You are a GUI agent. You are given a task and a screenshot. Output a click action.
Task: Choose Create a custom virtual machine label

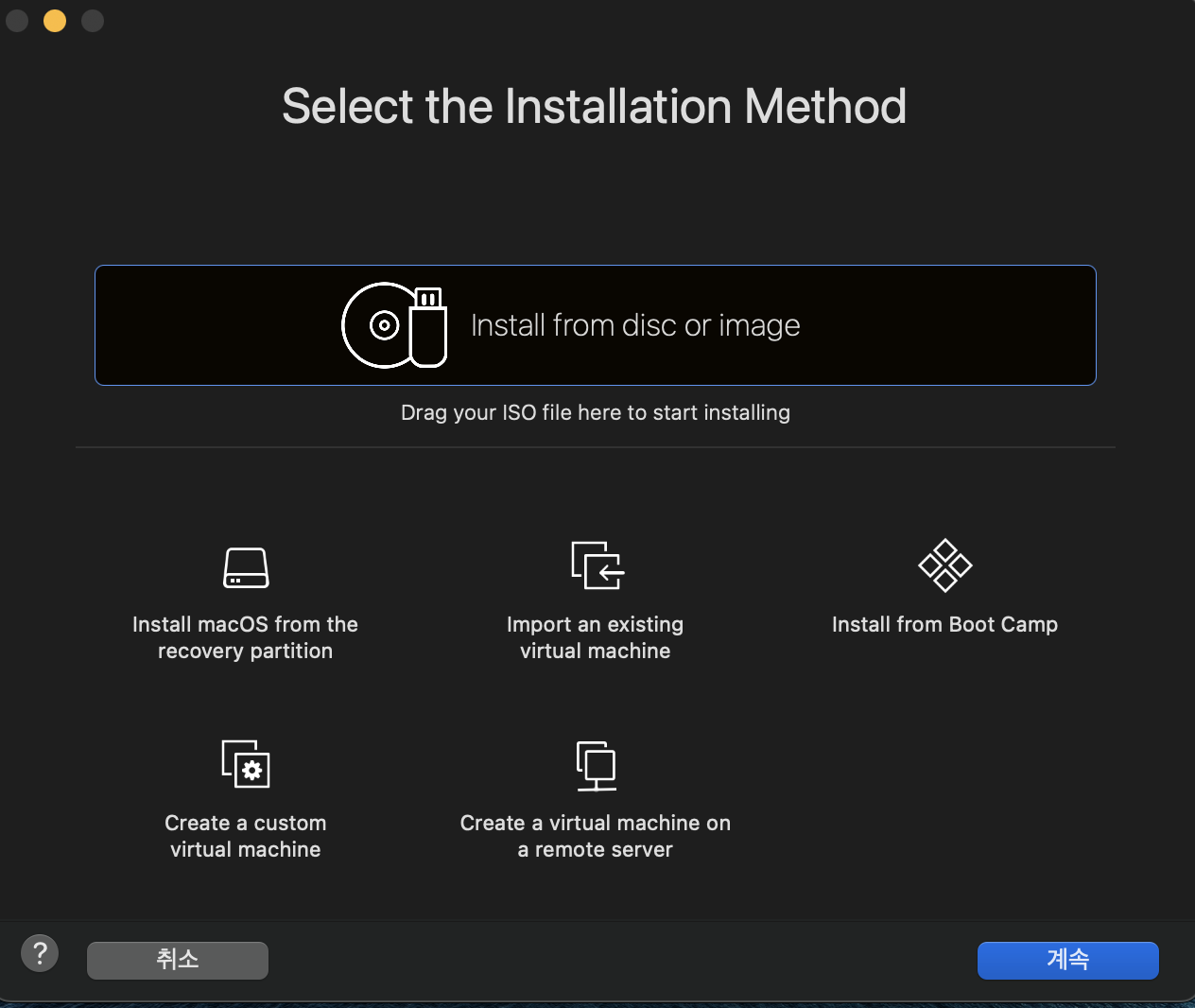pos(246,836)
